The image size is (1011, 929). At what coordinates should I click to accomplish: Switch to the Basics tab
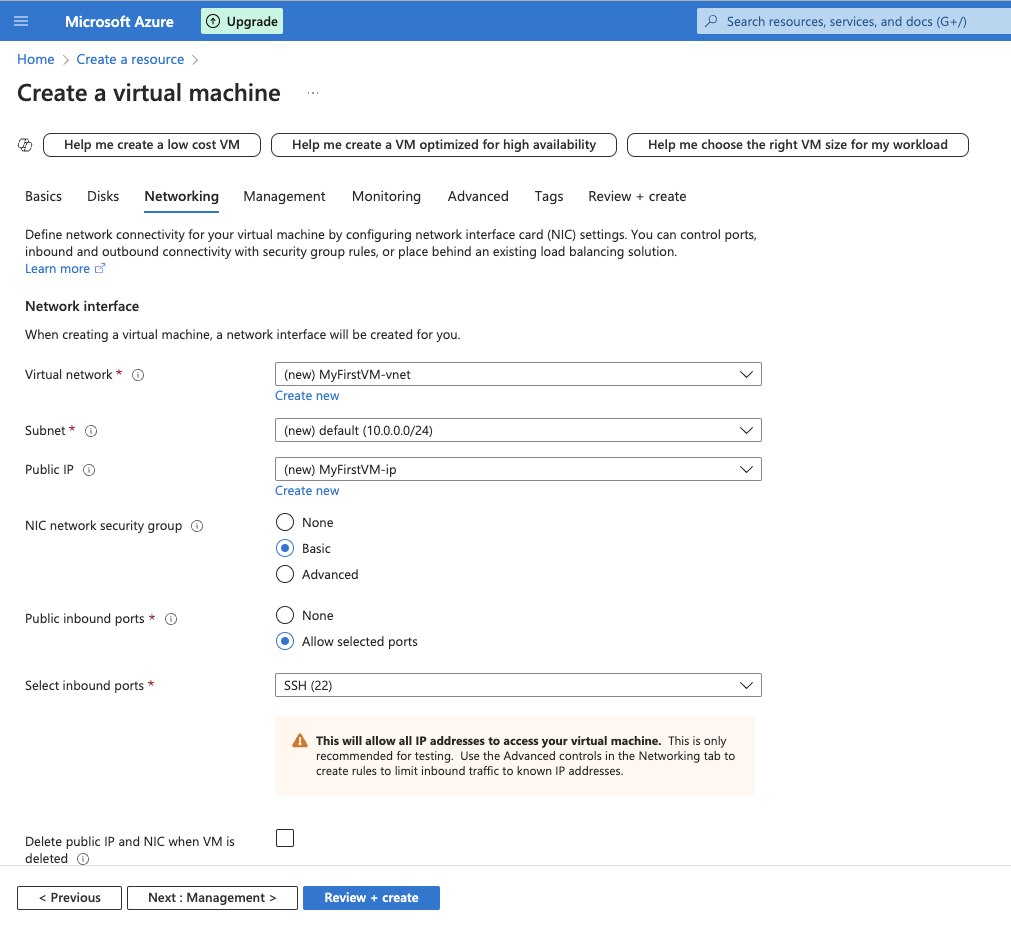pos(43,196)
